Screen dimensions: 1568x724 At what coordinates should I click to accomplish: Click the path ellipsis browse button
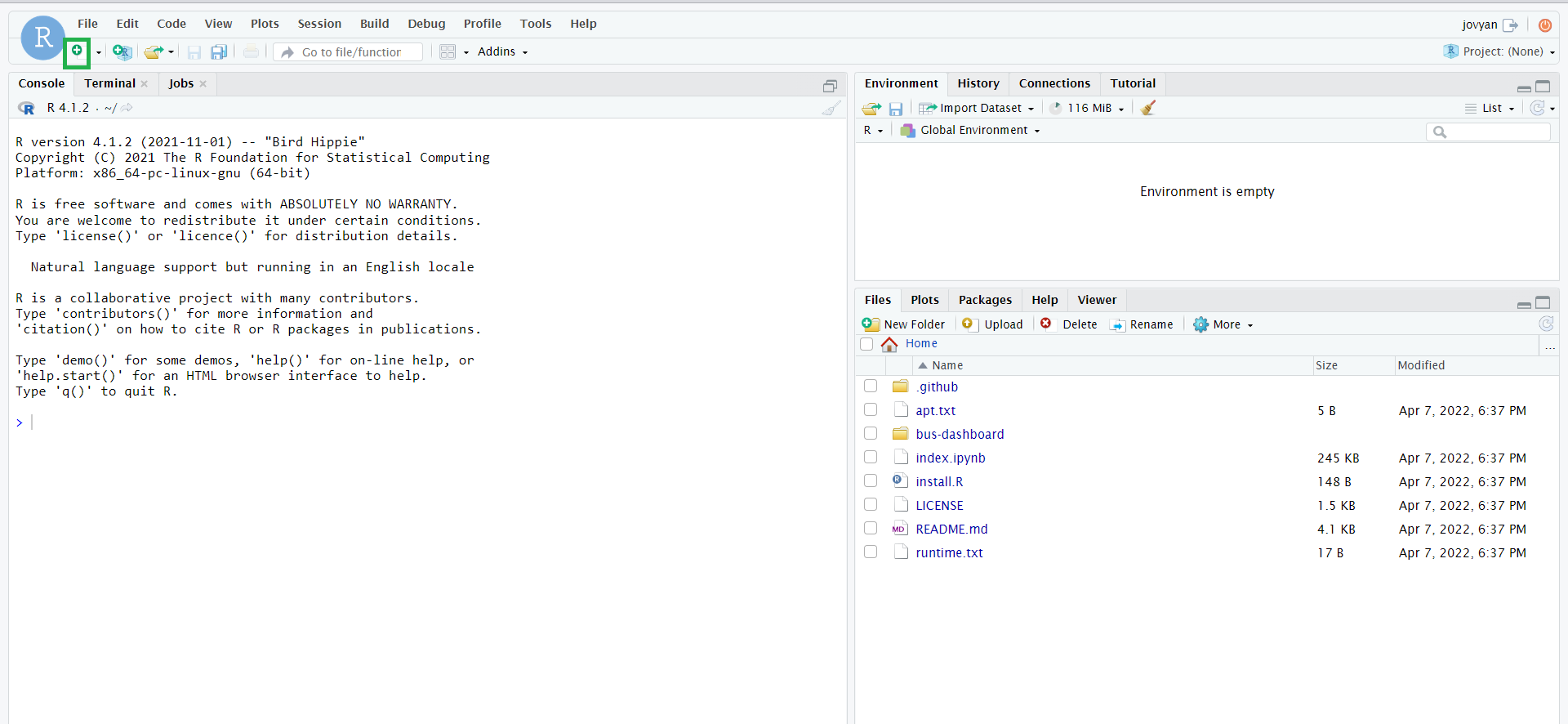pos(1549,346)
